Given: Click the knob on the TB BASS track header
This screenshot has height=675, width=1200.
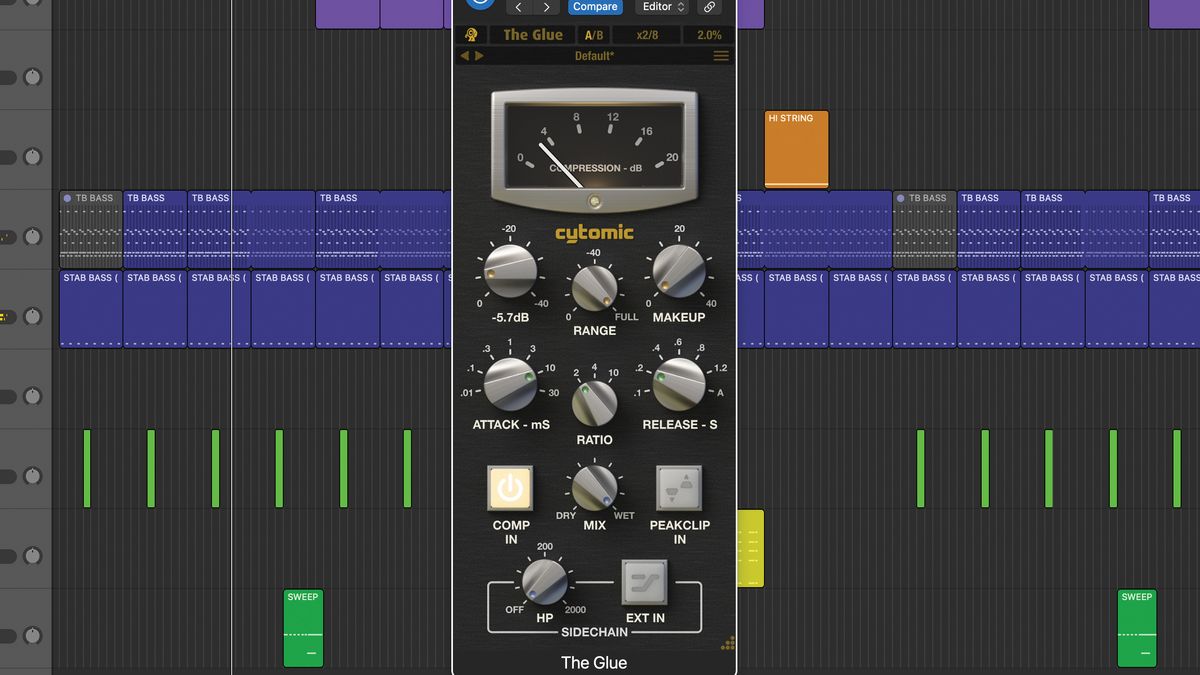Looking at the screenshot, I should (x=33, y=237).
